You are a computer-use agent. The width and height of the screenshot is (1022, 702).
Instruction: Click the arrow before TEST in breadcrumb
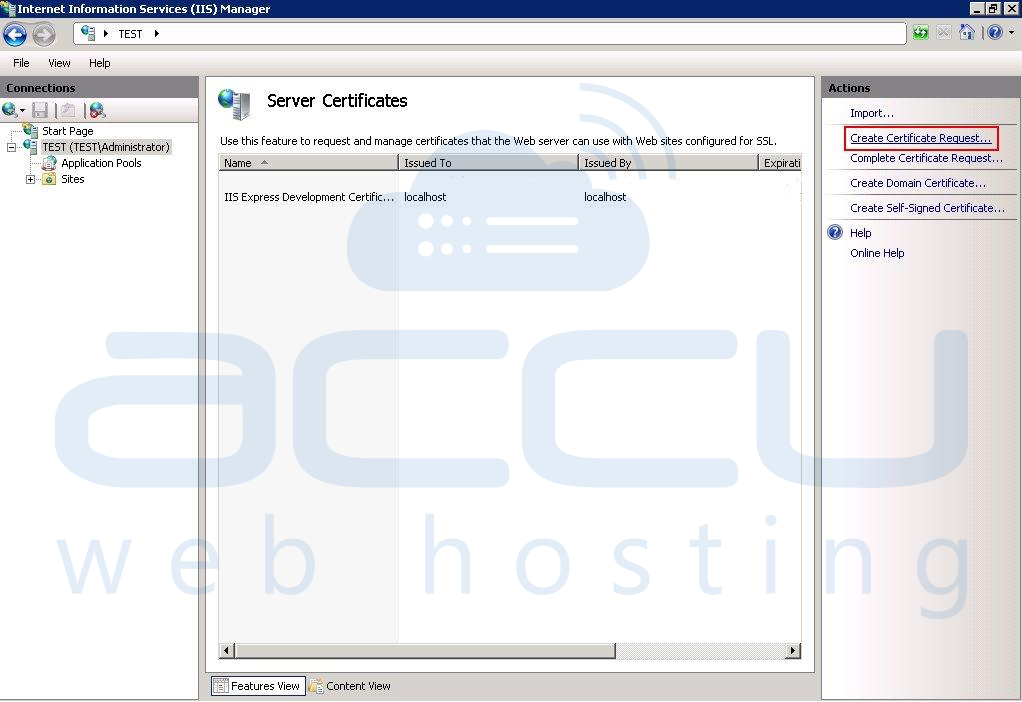106,34
